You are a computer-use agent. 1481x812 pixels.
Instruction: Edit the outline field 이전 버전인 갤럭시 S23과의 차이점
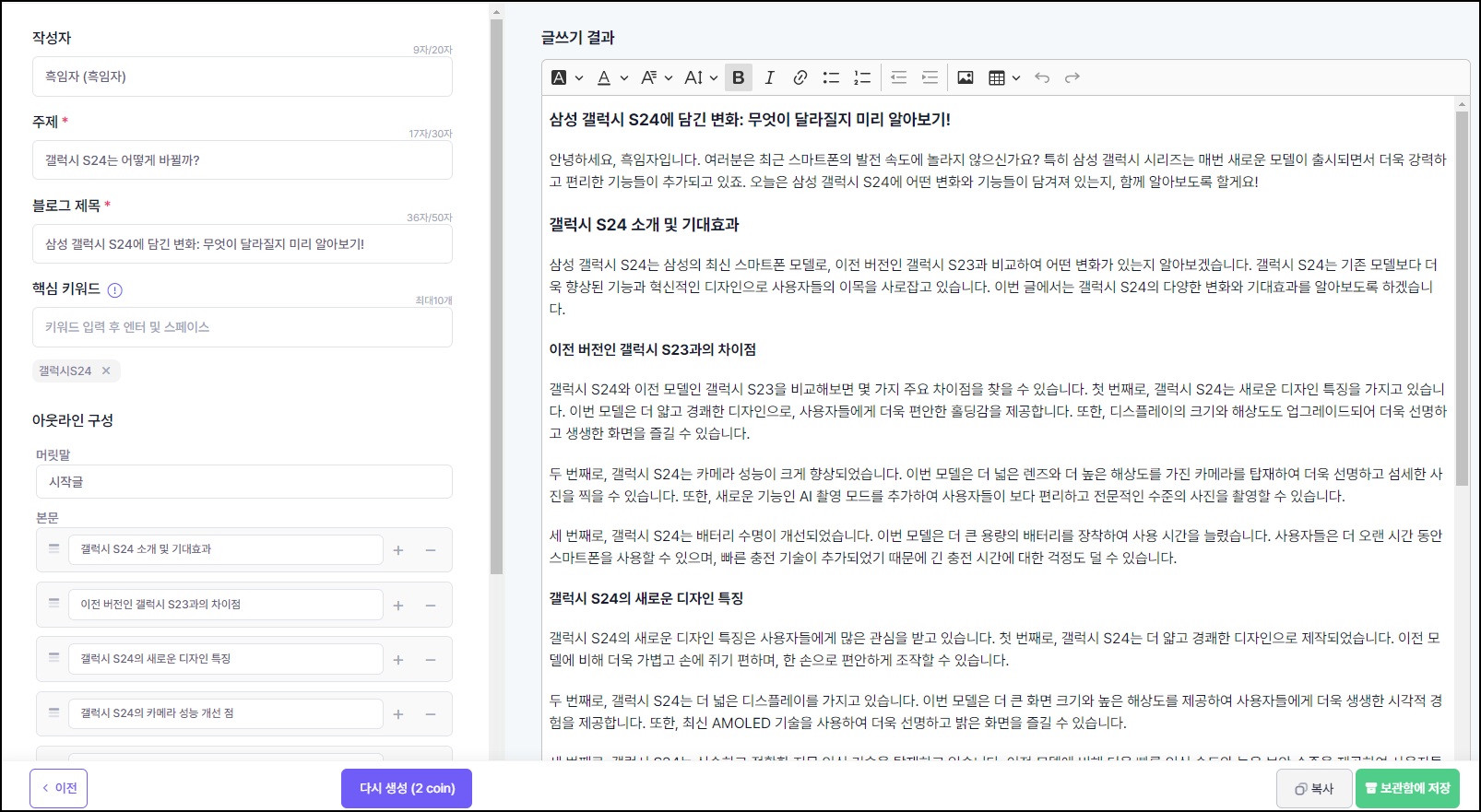tap(226, 605)
